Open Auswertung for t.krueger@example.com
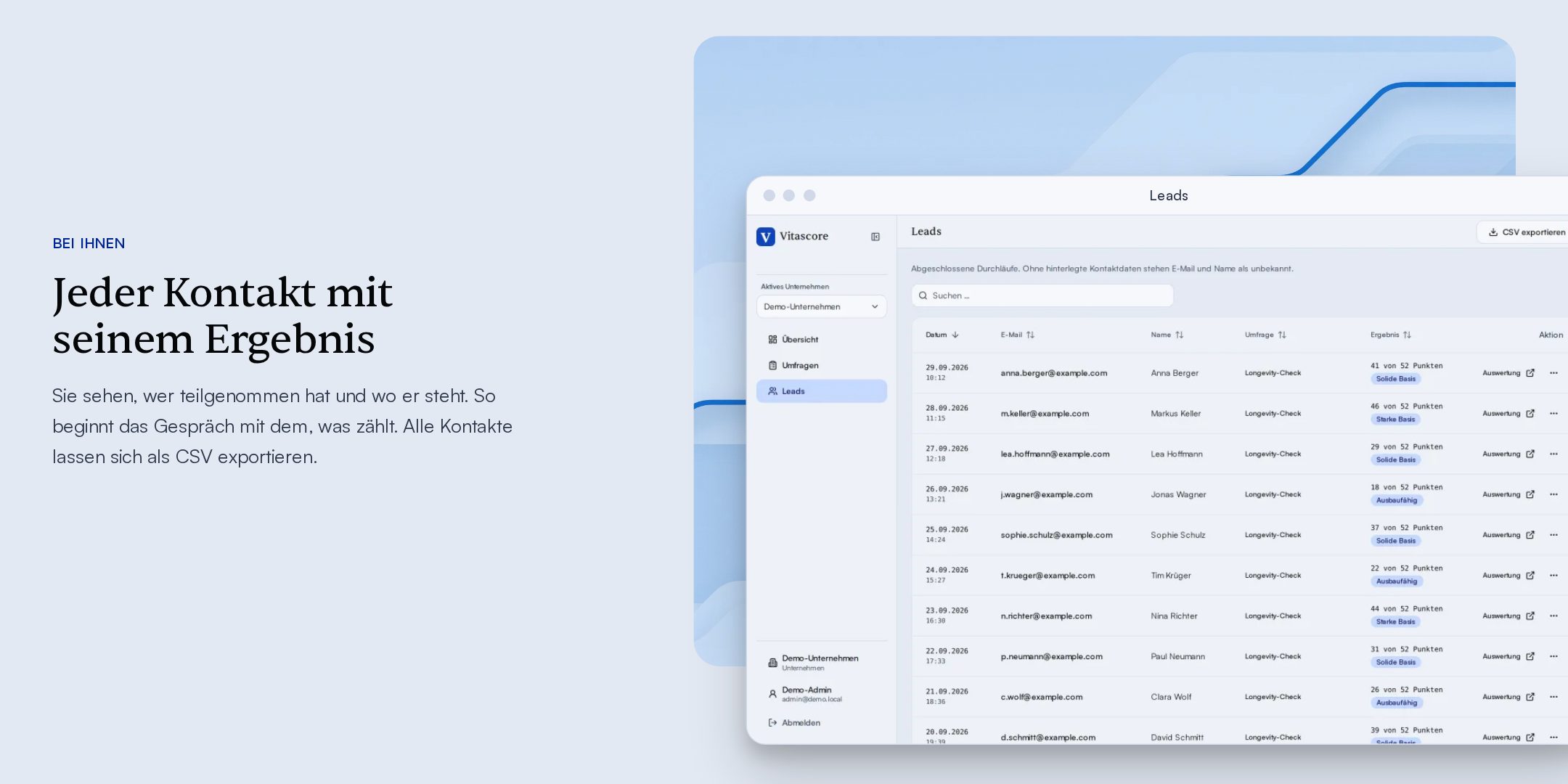 1508,576
